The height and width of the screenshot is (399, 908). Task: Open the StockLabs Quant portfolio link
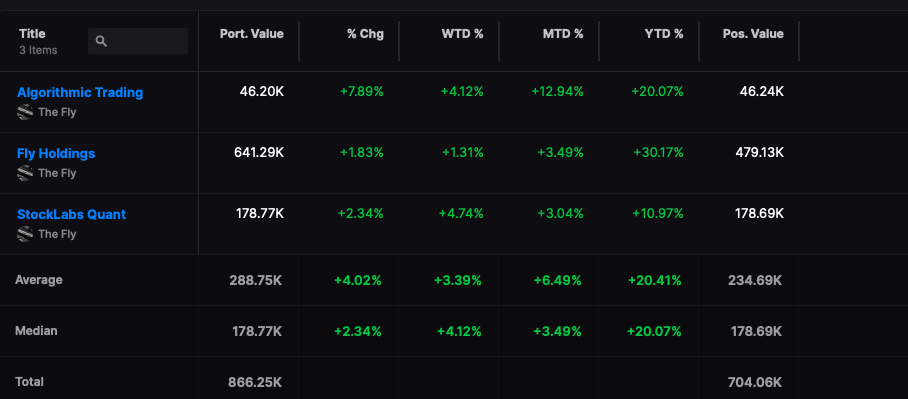click(x=71, y=214)
